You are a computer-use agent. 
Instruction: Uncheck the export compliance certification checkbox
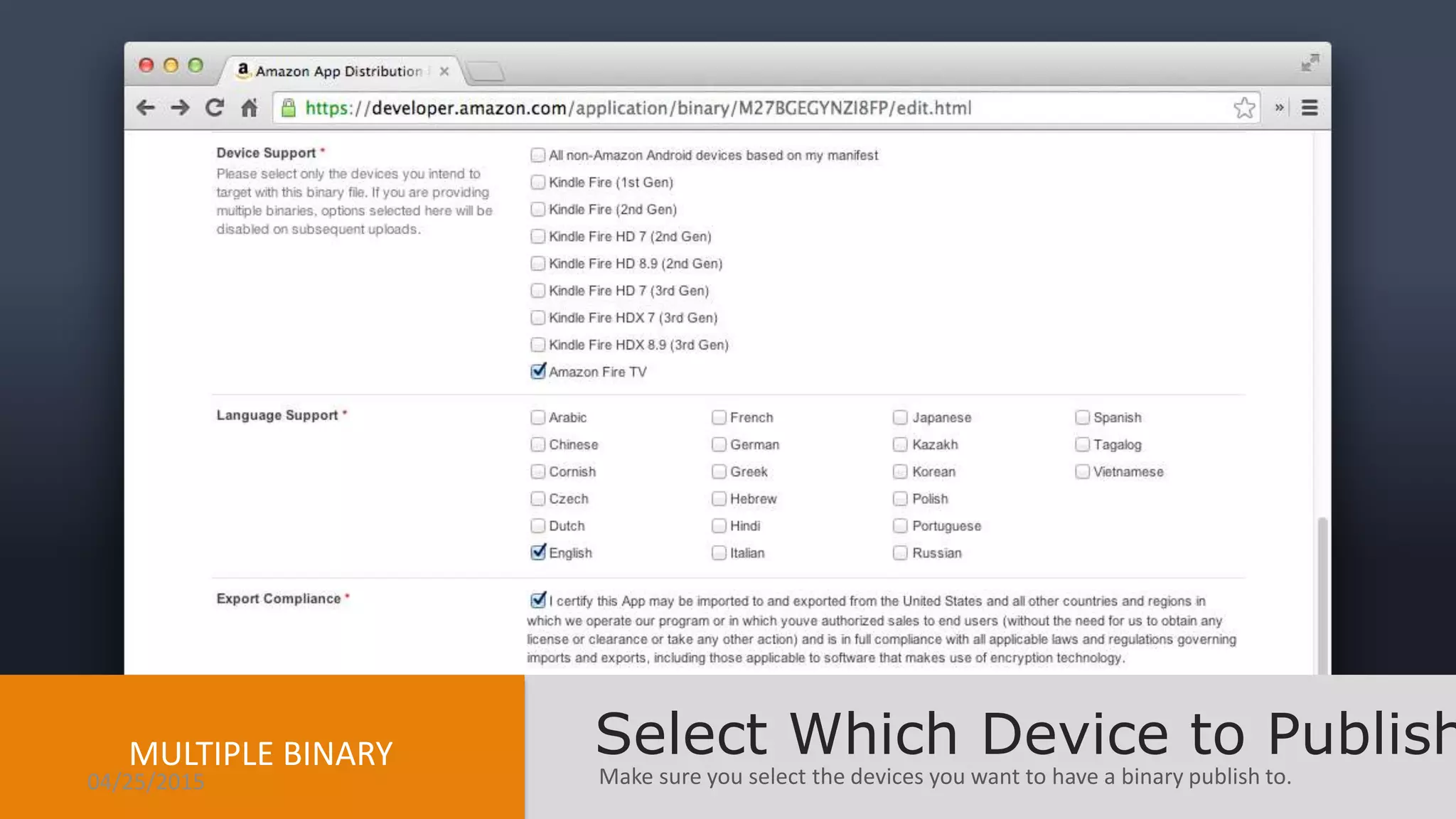tap(538, 600)
